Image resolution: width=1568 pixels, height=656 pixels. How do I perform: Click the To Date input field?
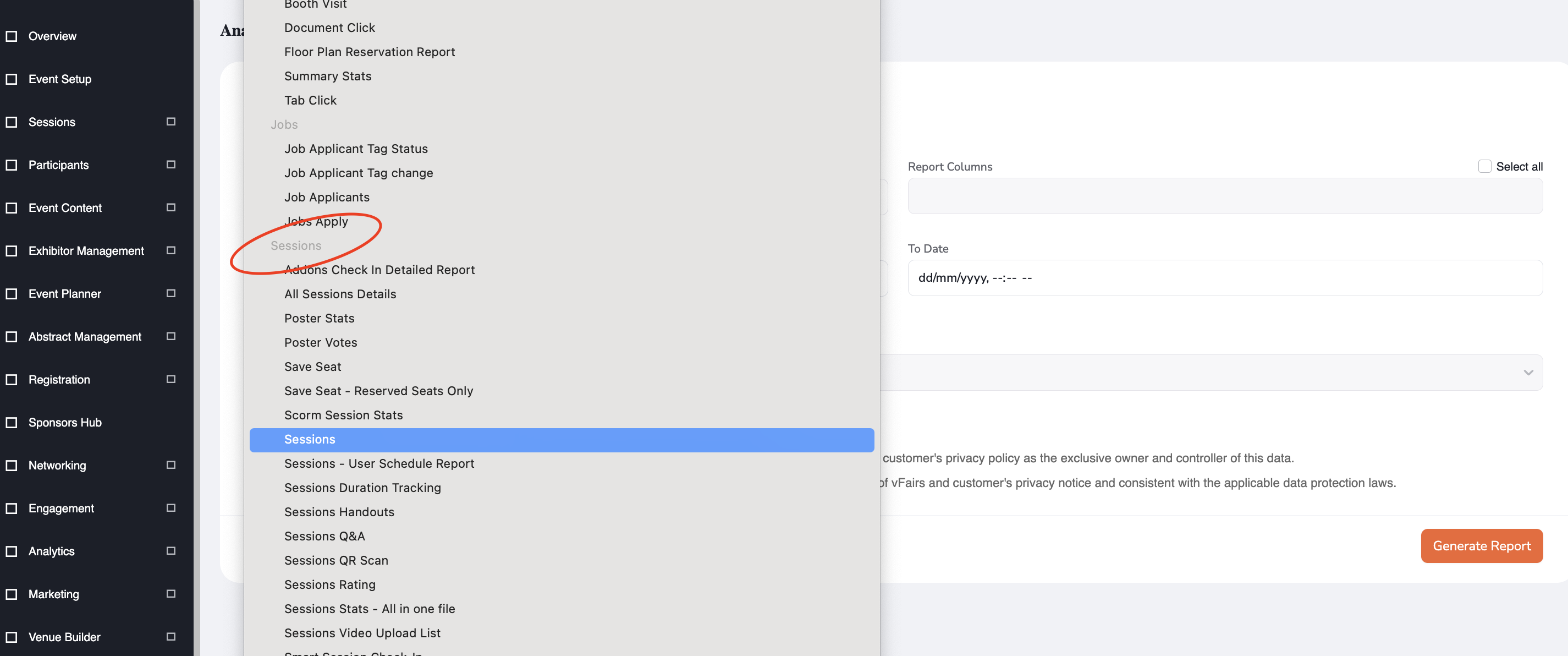tap(1224, 278)
